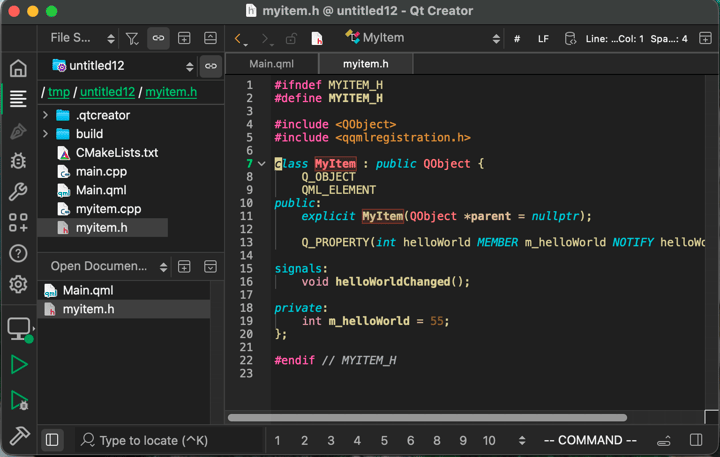
Task: Switch to the Main.qml editor tab
Action: pos(272,64)
